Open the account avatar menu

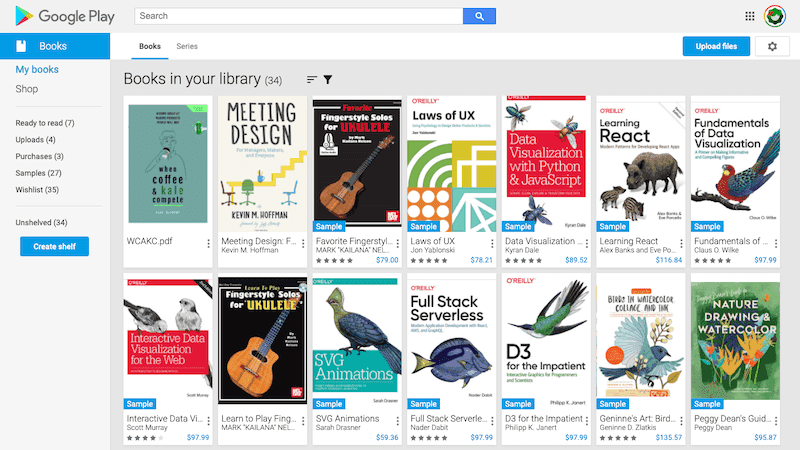774,16
